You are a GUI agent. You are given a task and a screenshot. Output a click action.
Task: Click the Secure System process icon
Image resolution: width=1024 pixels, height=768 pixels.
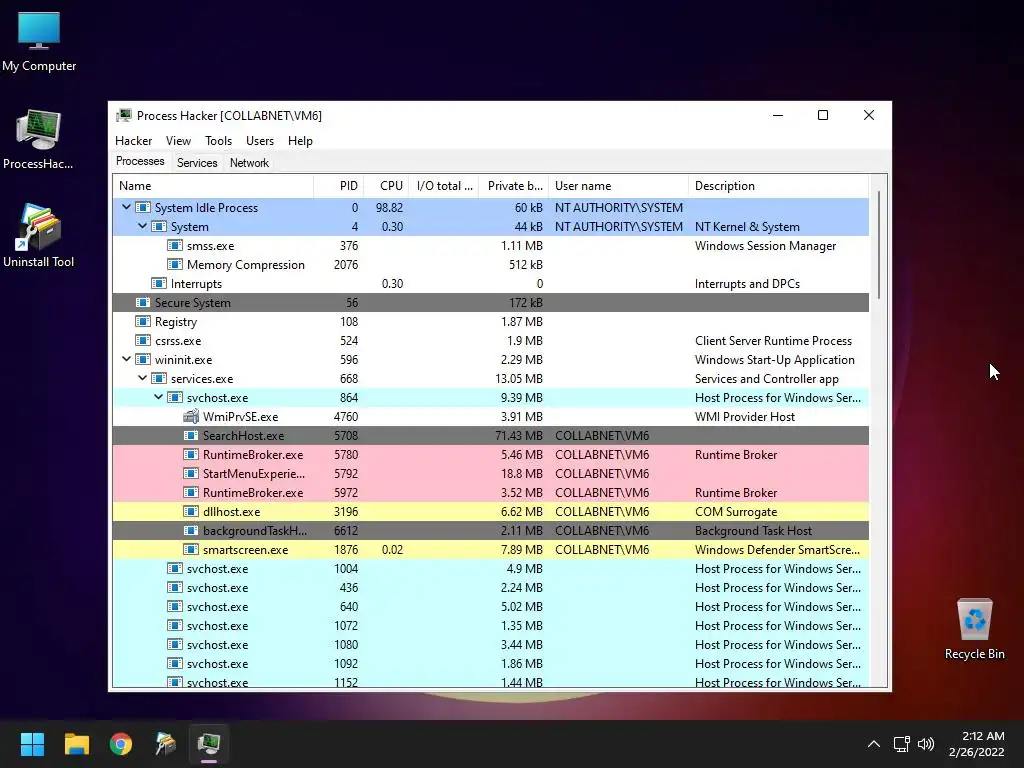coord(142,302)
